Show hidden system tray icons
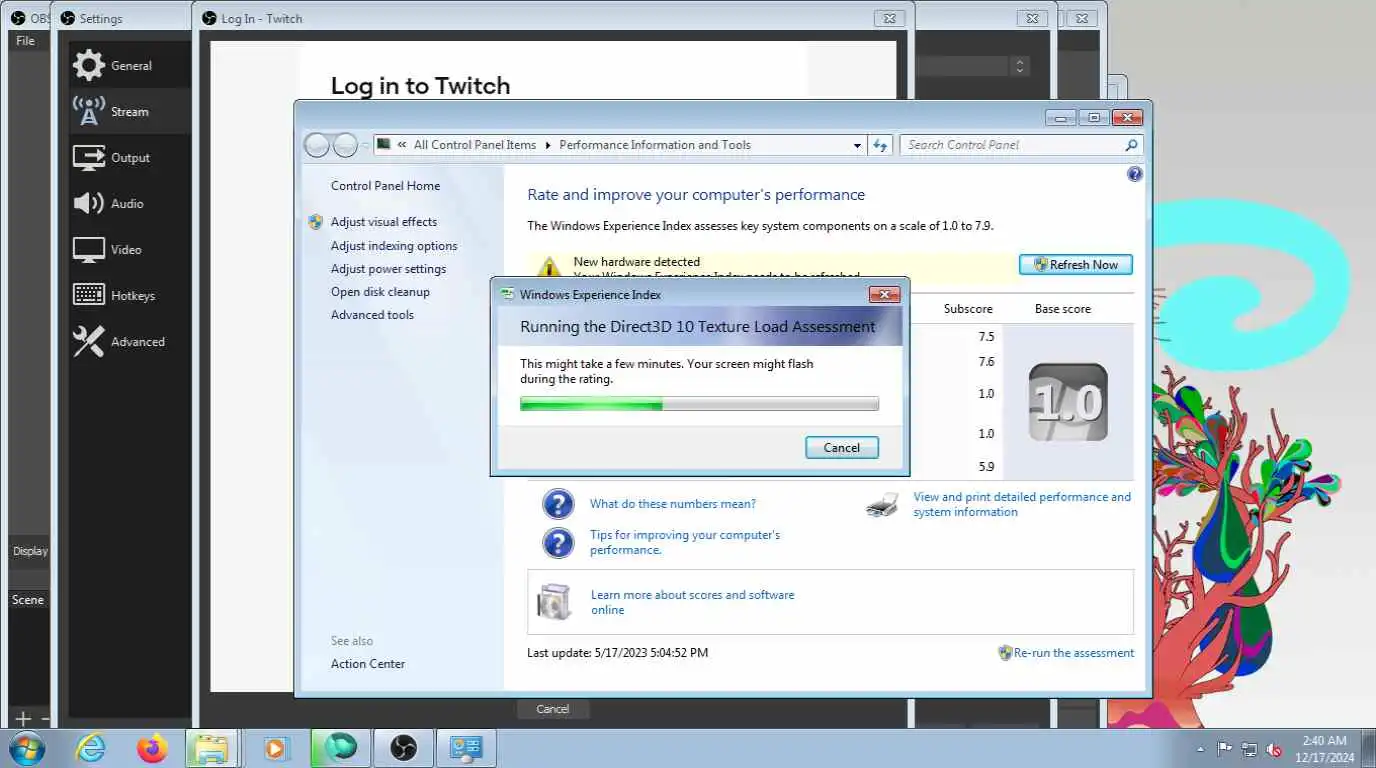This screenshot has height=768, width=1376. coord(1201,749)
